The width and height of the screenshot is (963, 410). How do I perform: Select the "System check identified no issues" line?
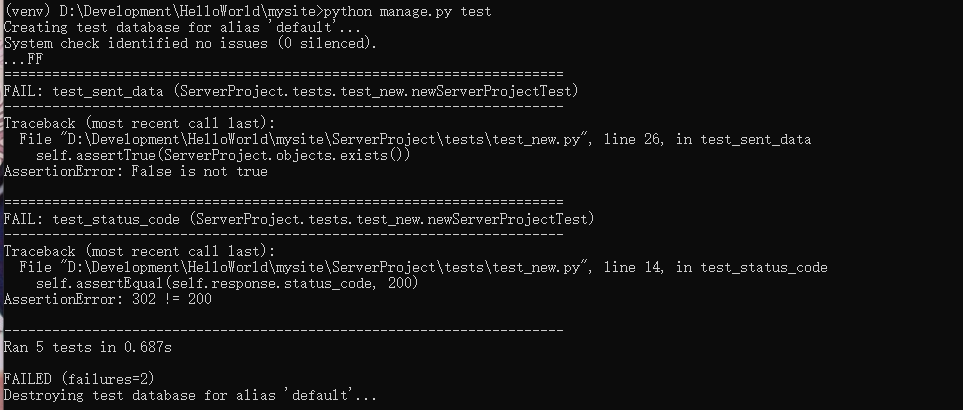point(190,43)
